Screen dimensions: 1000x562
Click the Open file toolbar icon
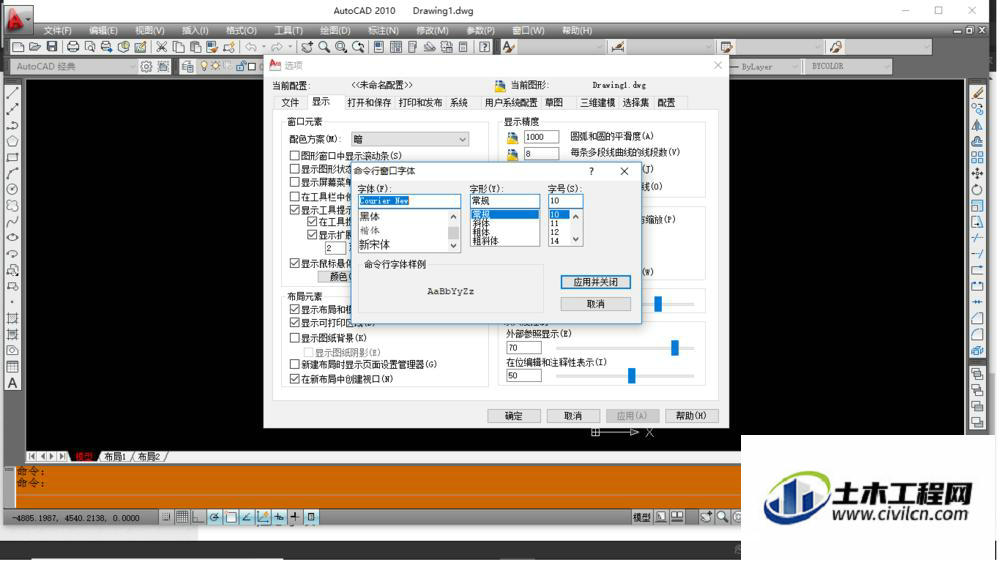[x=35, y=47]
